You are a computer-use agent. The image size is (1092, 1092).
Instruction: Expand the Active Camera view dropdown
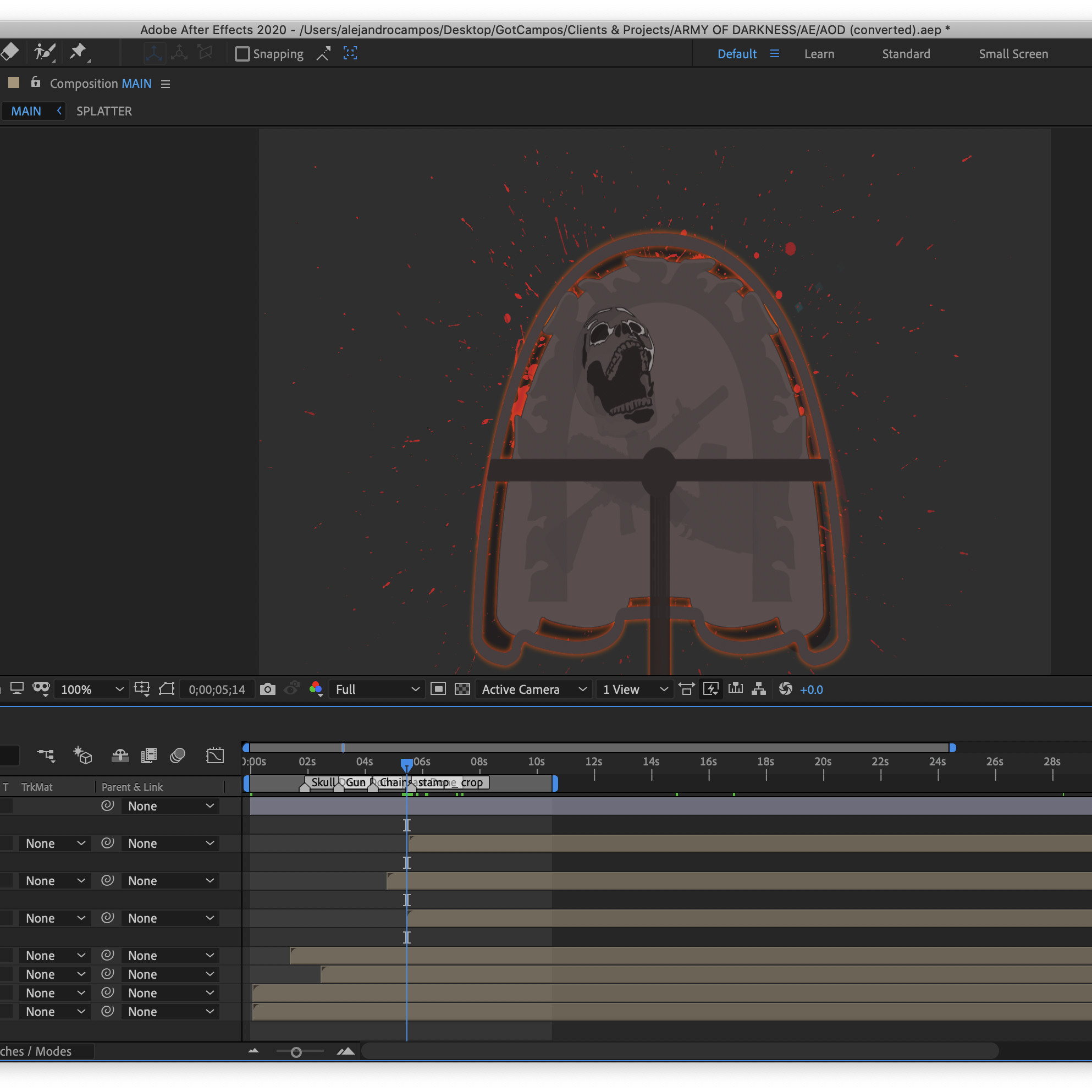533,690
